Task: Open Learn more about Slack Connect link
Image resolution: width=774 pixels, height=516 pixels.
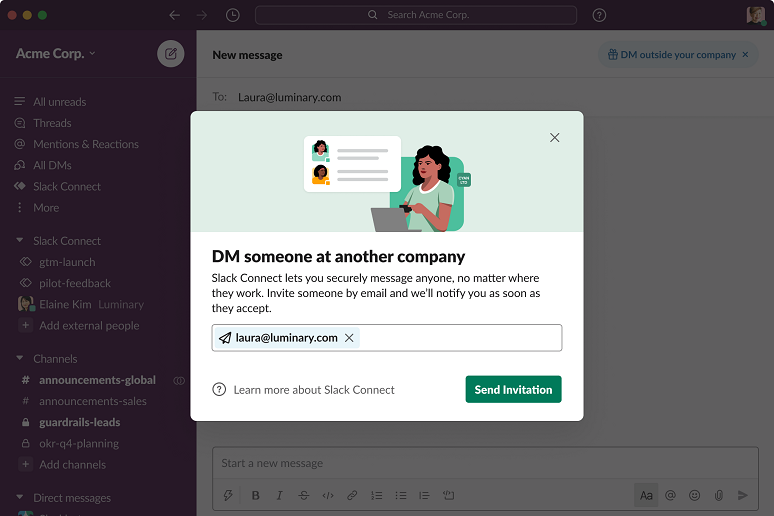Action: pos(313,390)
